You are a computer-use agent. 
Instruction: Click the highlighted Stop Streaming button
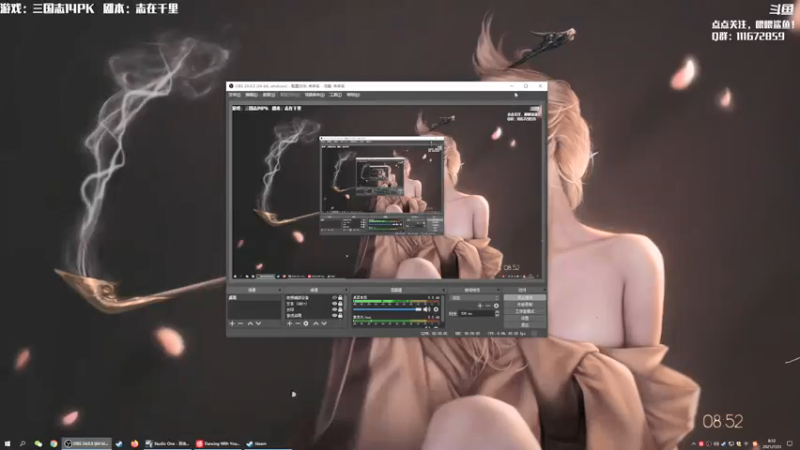pos(524,297)
